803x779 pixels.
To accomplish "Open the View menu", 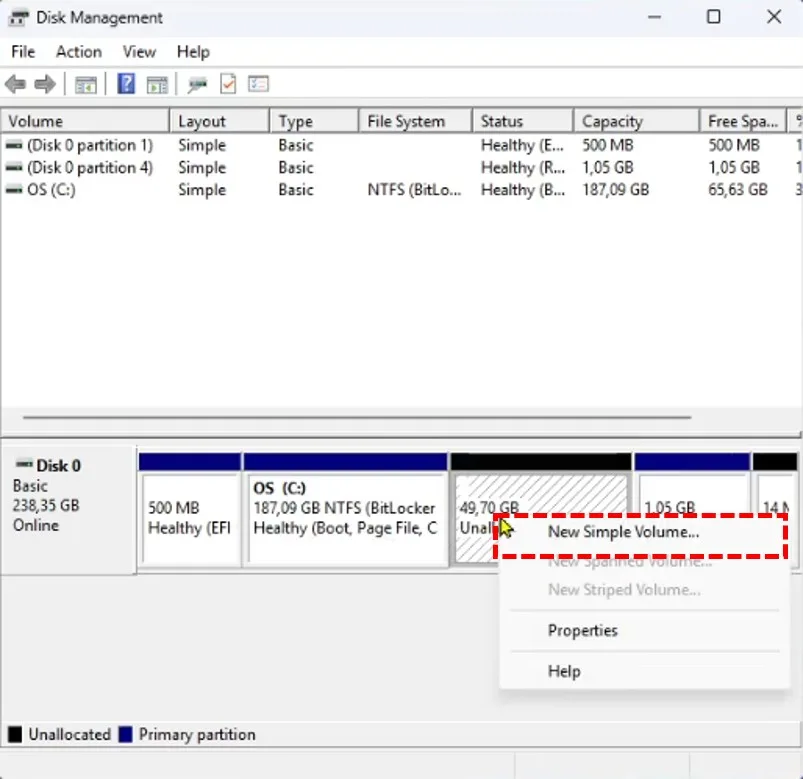I will [139, 52].
